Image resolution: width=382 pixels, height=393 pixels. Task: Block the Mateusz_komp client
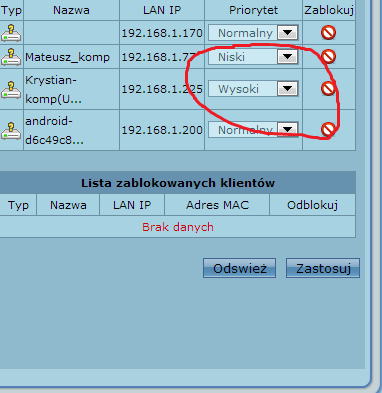click(328, 57)
